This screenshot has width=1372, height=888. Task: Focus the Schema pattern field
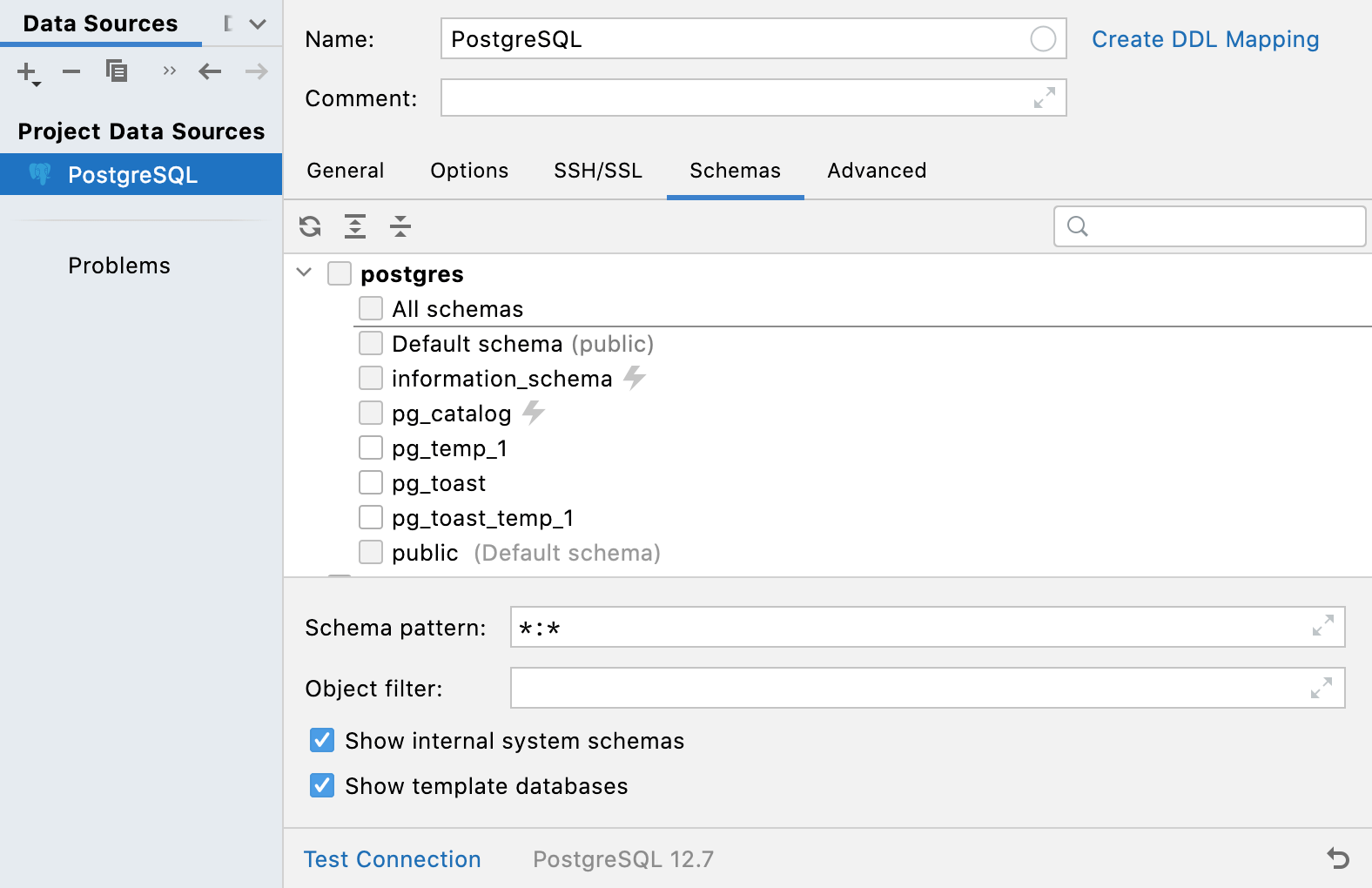(928, 627)
